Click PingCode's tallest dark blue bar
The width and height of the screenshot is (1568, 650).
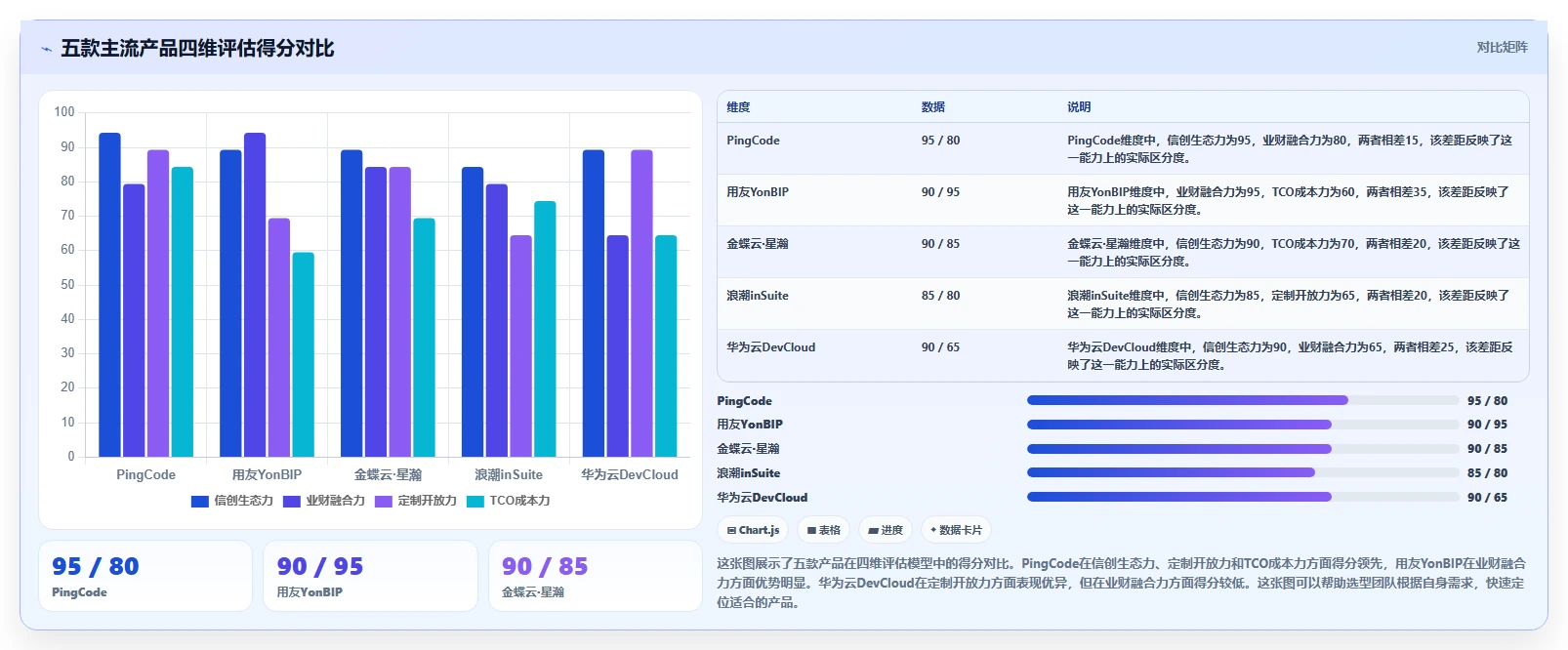point(109,295)
